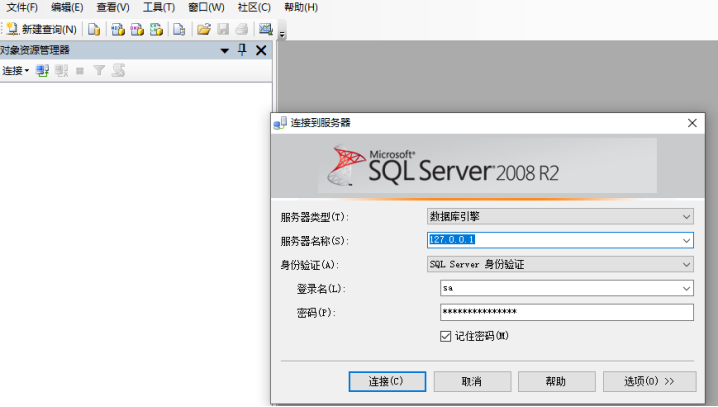Screen dimensions: 718x407
Task: Open the File (文件) menu
Action: pos(22,7)
